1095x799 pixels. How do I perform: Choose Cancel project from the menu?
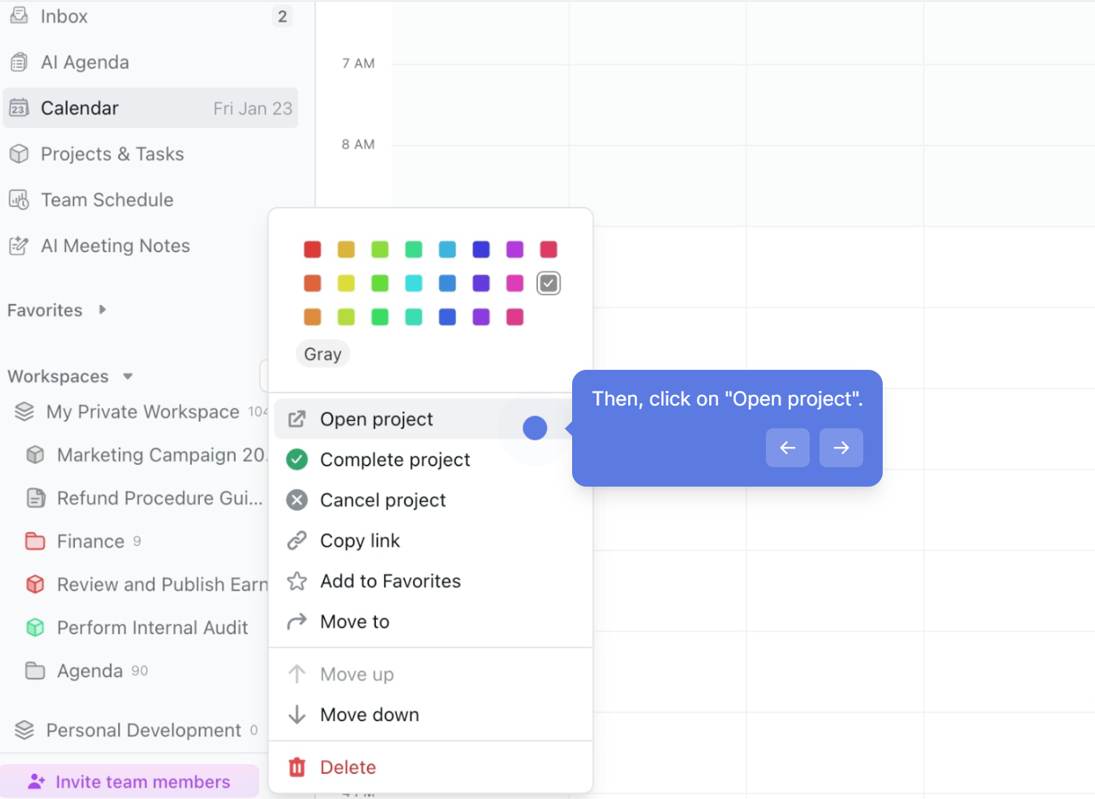point(429,500)
